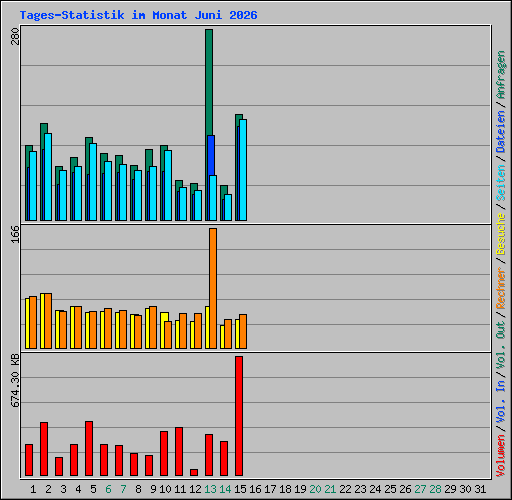
Task: Click green weekend day label '7'
Action: pyautogui.click(x=123, y=489)
